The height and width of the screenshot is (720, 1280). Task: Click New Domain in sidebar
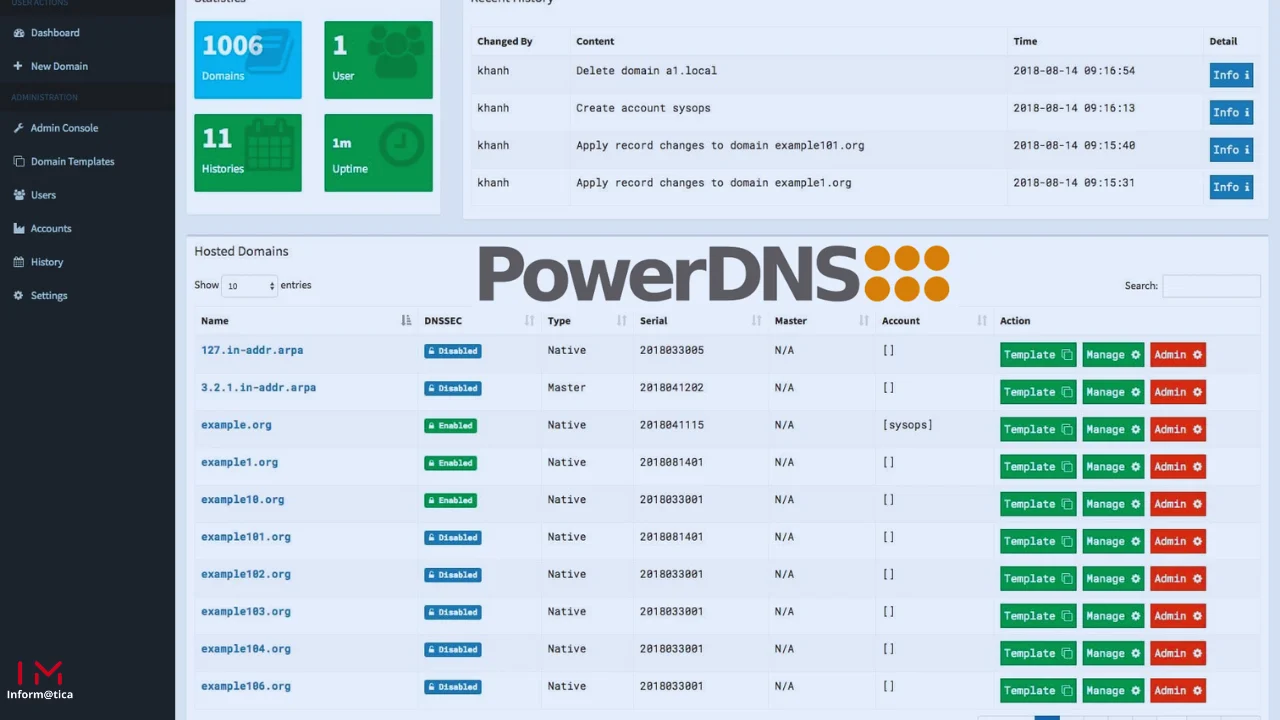point(59,66)
